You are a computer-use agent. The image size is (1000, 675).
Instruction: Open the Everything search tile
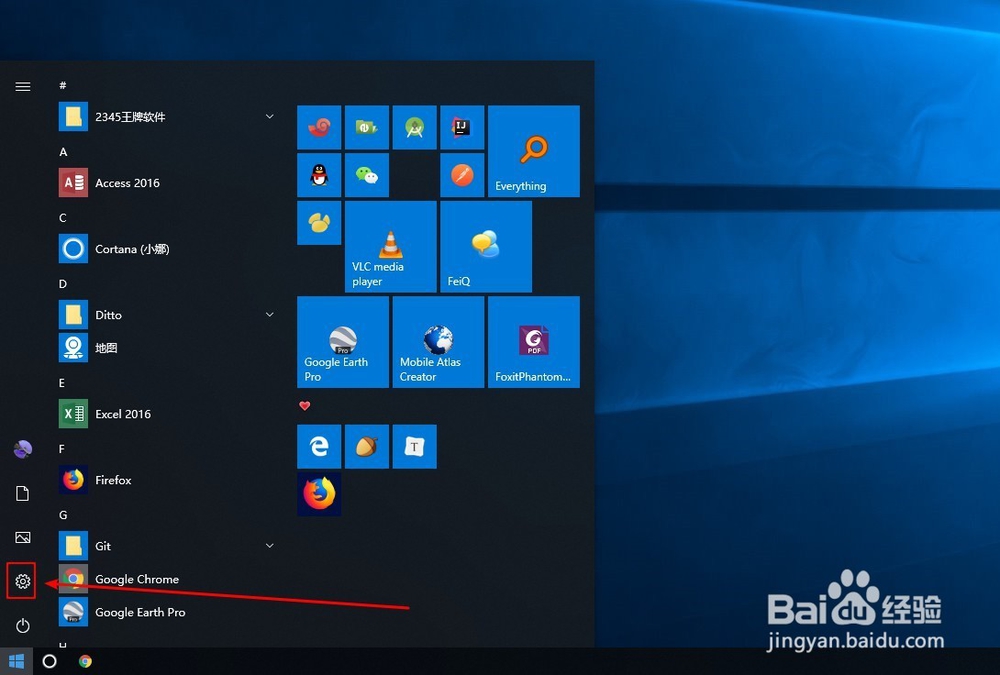[x=534, y=151]
